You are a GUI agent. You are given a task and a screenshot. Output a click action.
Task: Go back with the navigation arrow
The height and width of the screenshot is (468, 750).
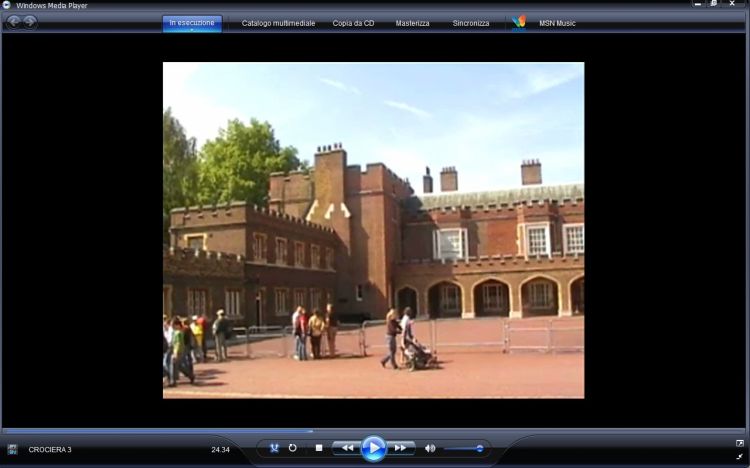click(14, 22)
